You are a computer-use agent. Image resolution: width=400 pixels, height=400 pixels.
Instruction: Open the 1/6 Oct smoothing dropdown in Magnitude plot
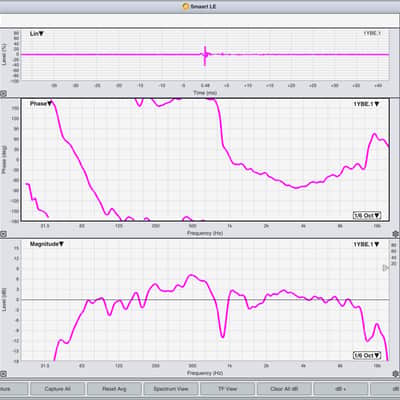[x=367, y=355]
